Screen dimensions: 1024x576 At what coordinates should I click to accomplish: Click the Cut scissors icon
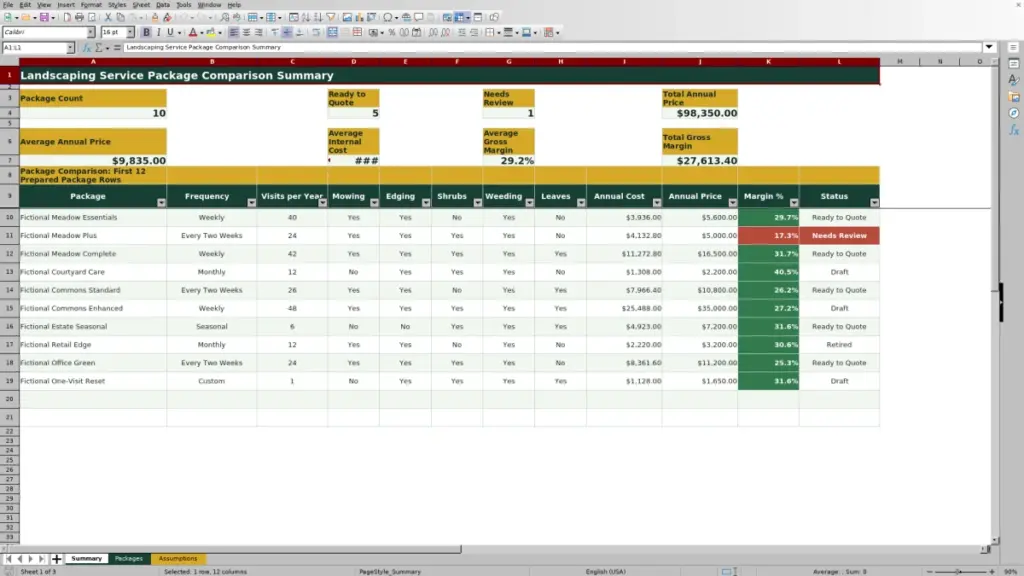(108, 18)
